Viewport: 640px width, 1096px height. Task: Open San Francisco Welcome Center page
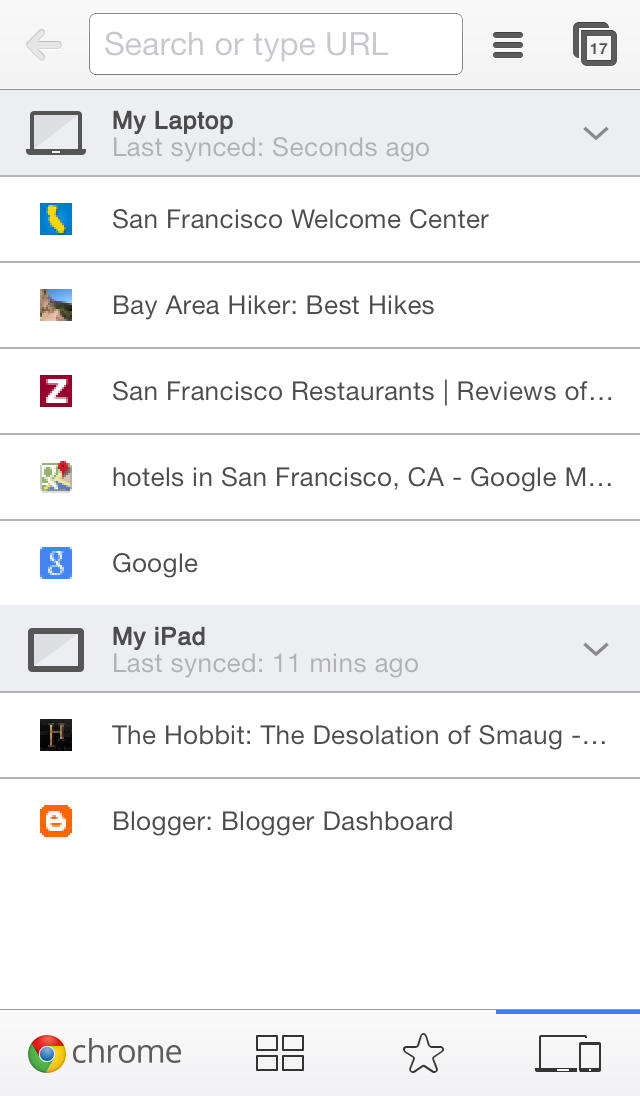[x=300, y=219]
